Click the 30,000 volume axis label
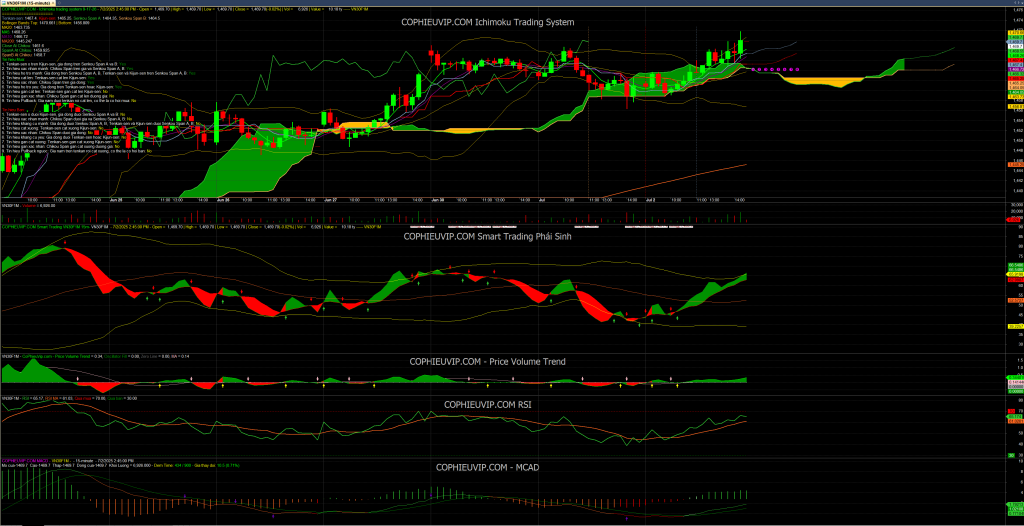Viewport: 1024px width, 526px height. 1017,205
